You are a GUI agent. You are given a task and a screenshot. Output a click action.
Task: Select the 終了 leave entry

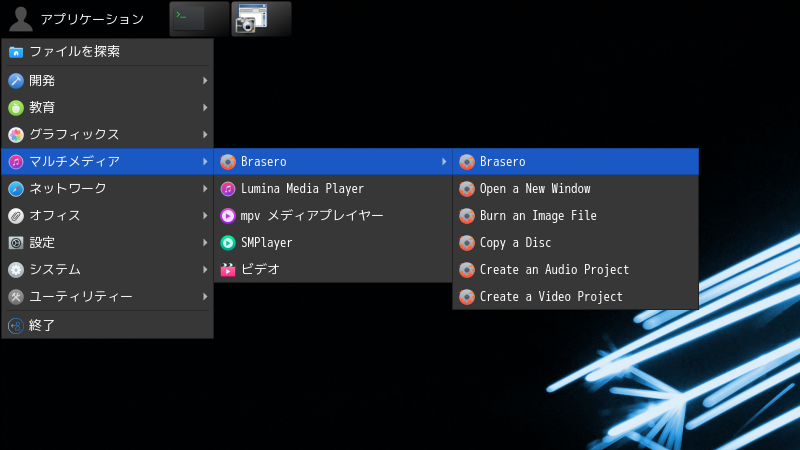point(107,326)
